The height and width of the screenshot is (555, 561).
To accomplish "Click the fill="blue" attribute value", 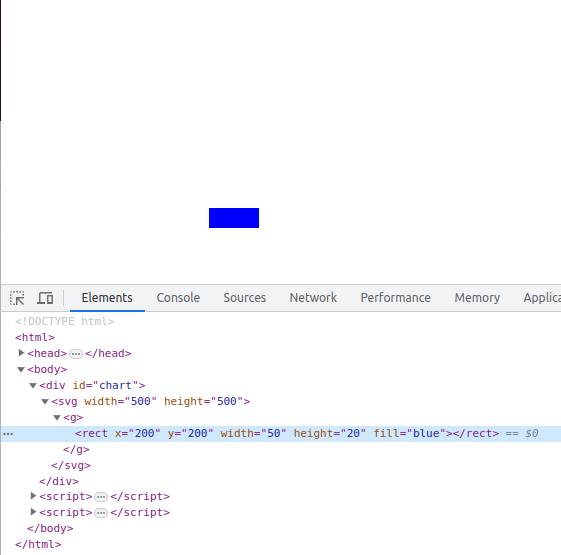I will [x=426, y=434].
